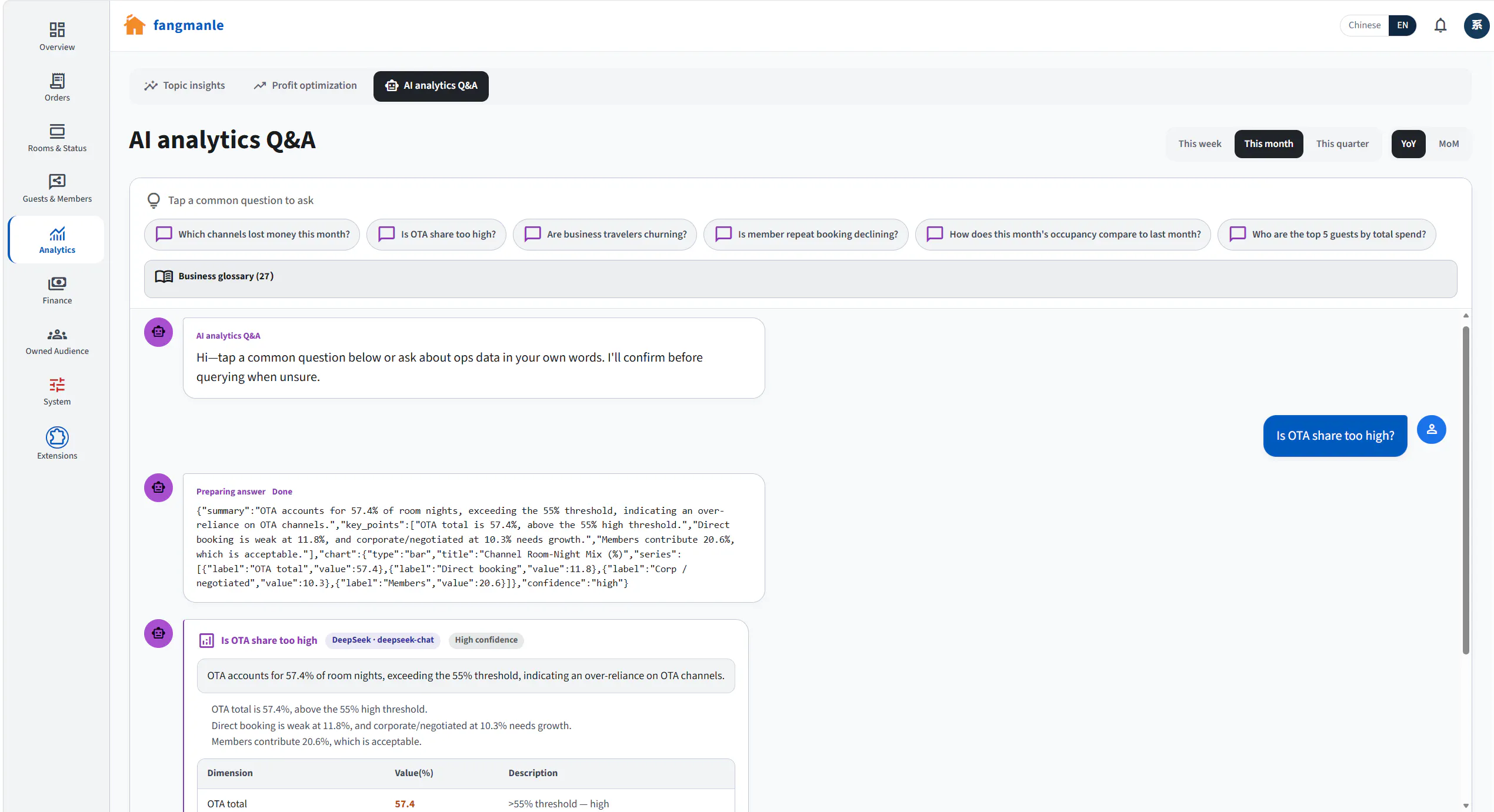This screenshot has width=1494, height=812.
Task: Select EN language option
Action: tap(1402, 25)
